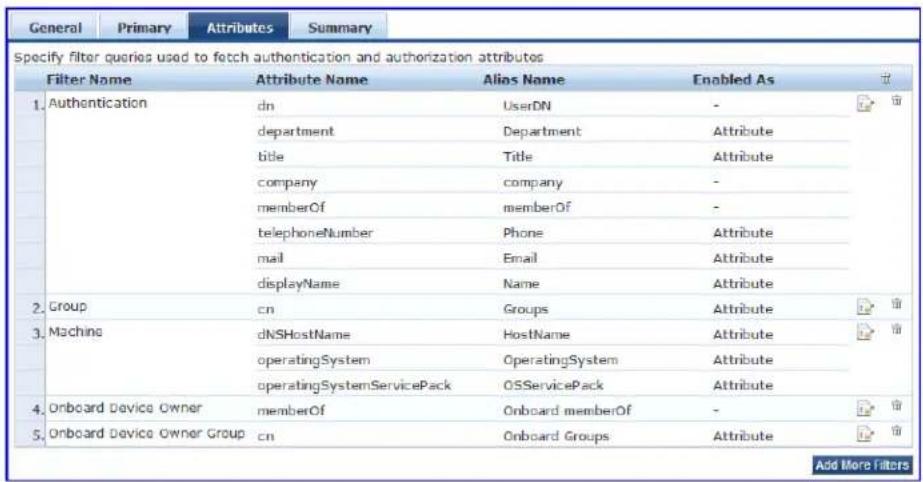Click the telephoneNumber attribute

coord(315,232)
